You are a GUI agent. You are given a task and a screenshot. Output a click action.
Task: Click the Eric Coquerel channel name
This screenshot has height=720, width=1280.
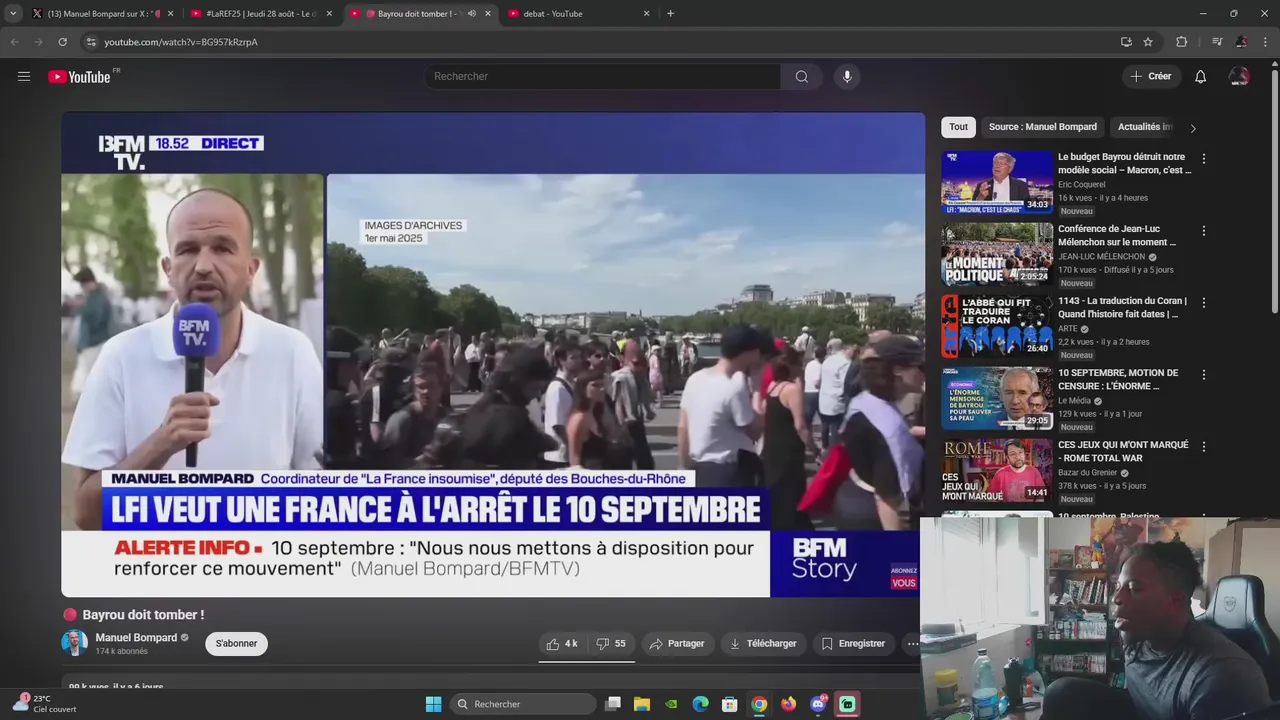pyautogui.click(x=1081, y=185)
